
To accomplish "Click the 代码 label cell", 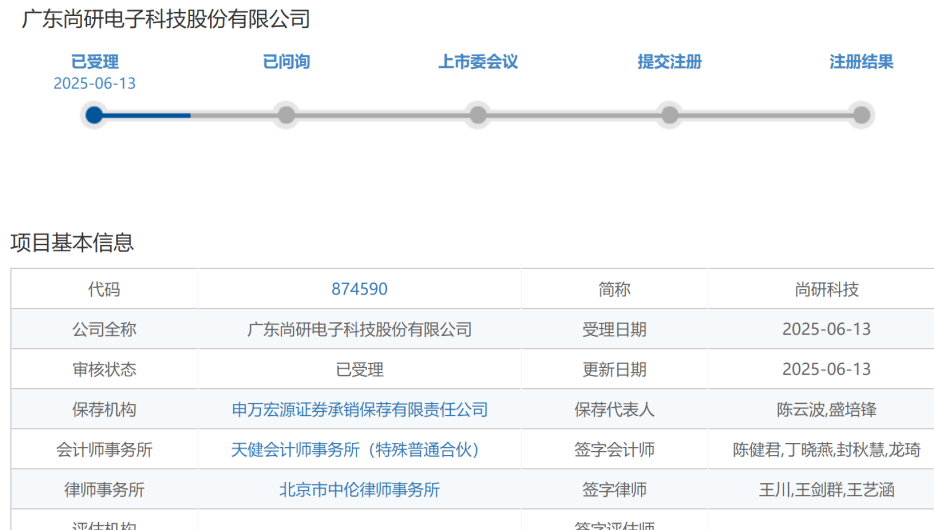I will pyautogui.click(x=104, y=289).
